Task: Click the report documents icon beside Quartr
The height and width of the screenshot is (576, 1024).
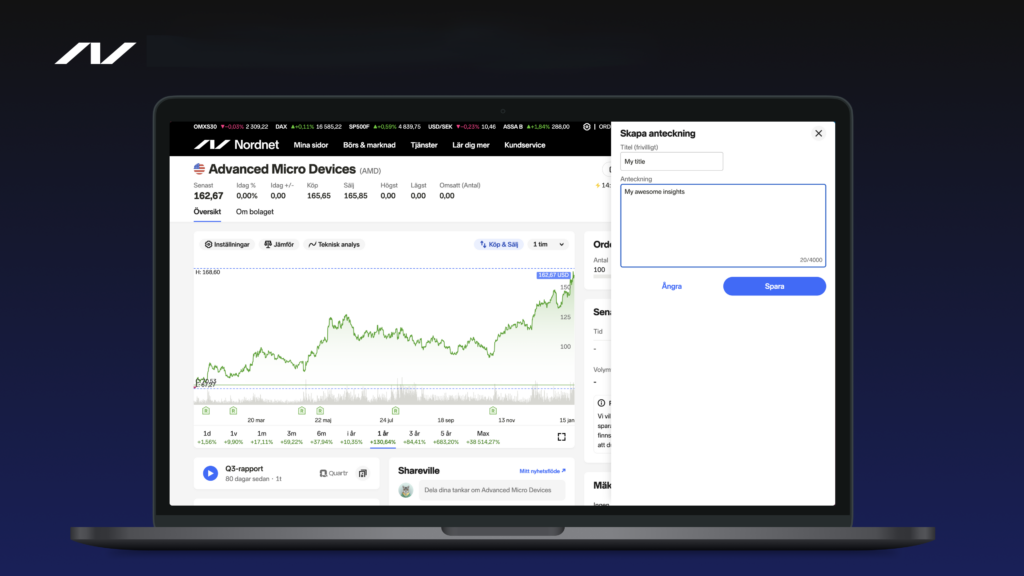Action: click(363, 473)
